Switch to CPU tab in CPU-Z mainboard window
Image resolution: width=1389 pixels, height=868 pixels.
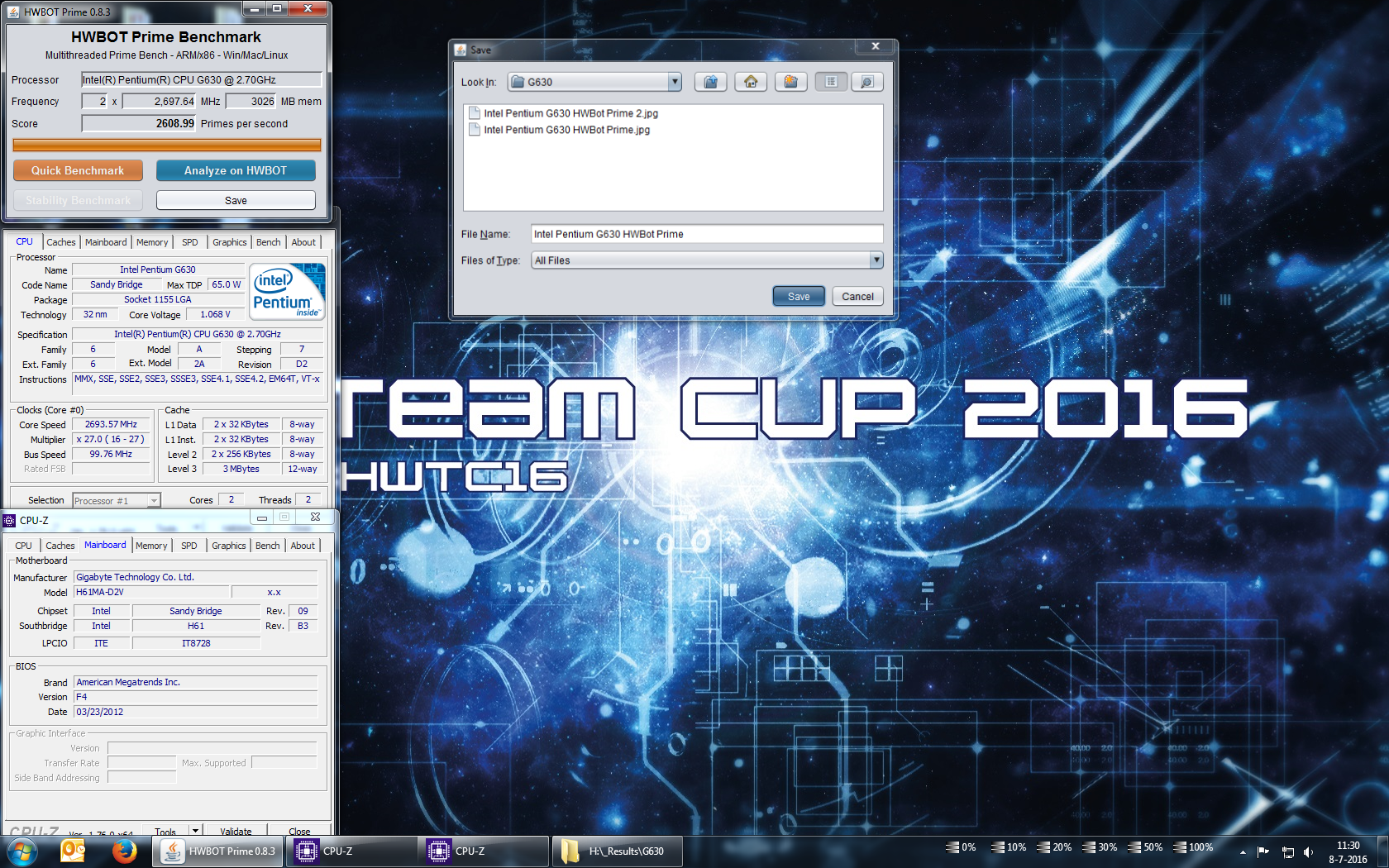[23, 546]
